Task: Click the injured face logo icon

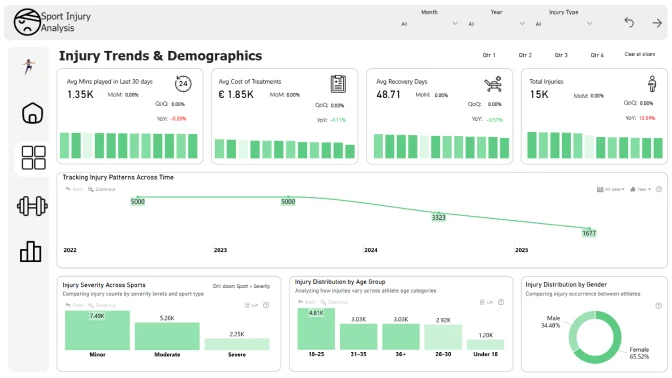Action: [x=27, y=22]
